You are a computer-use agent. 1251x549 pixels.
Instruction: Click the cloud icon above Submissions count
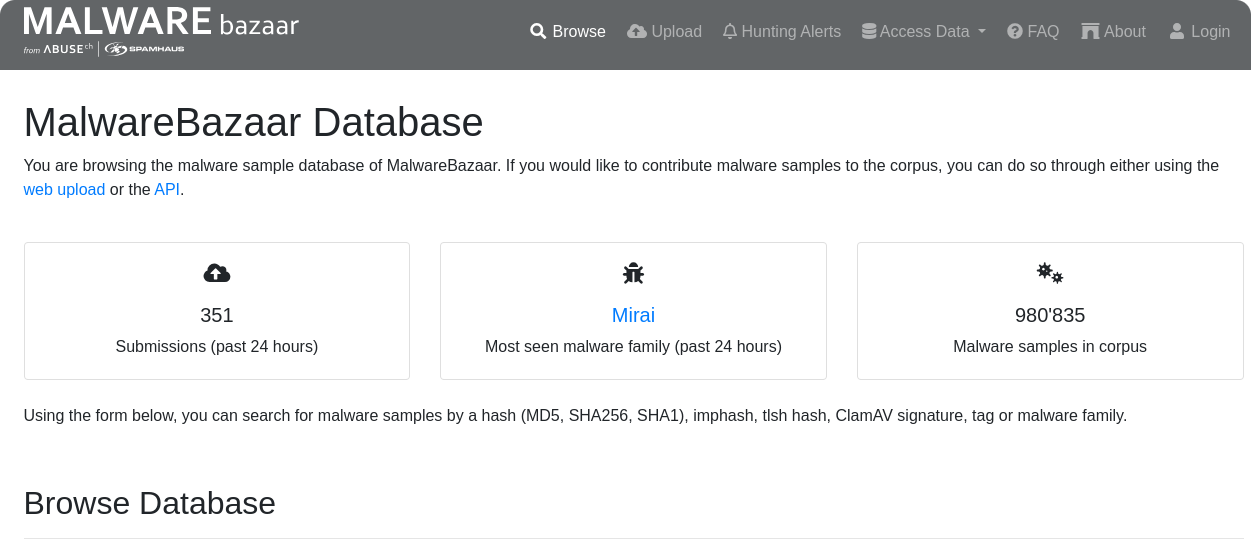(217, 273)
